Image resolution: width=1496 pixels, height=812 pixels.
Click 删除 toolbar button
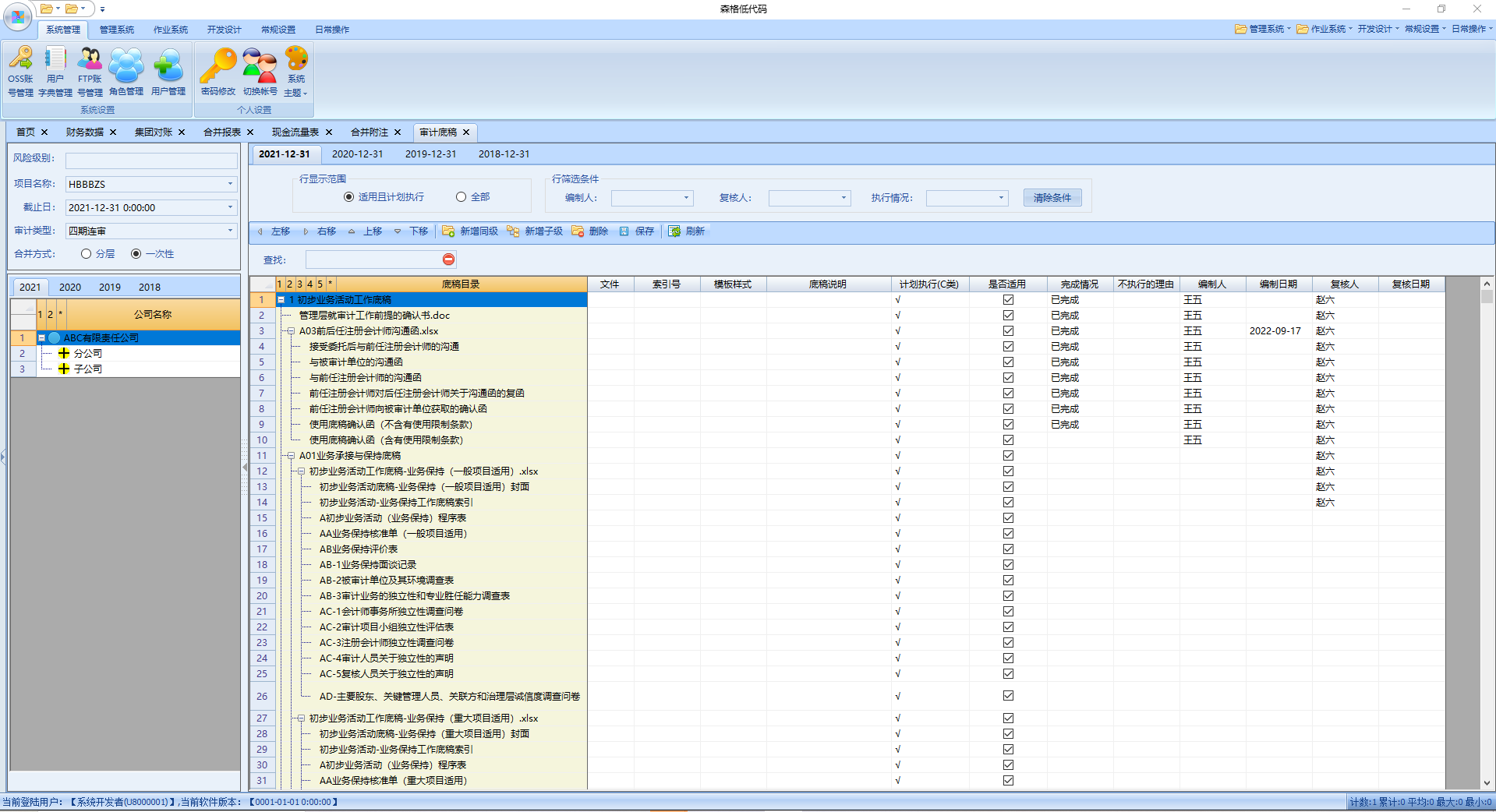(x=590, y=231)
